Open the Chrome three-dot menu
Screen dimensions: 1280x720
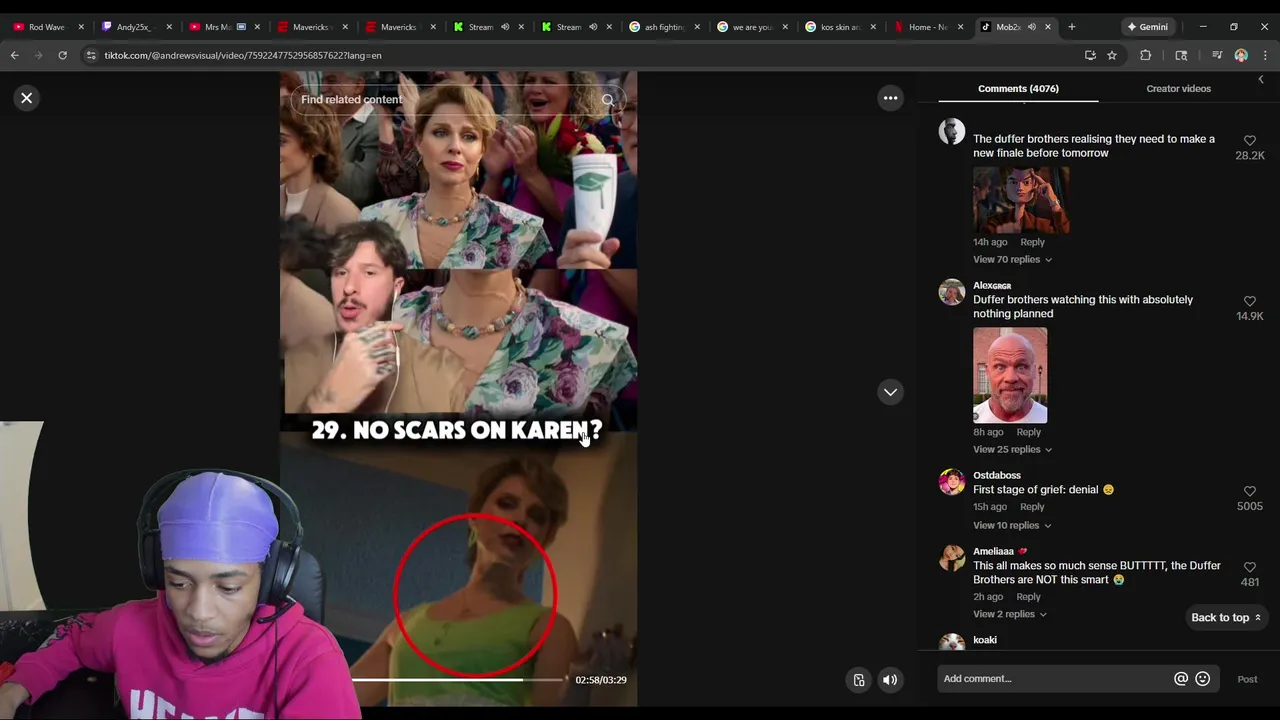coord(1264,56)
